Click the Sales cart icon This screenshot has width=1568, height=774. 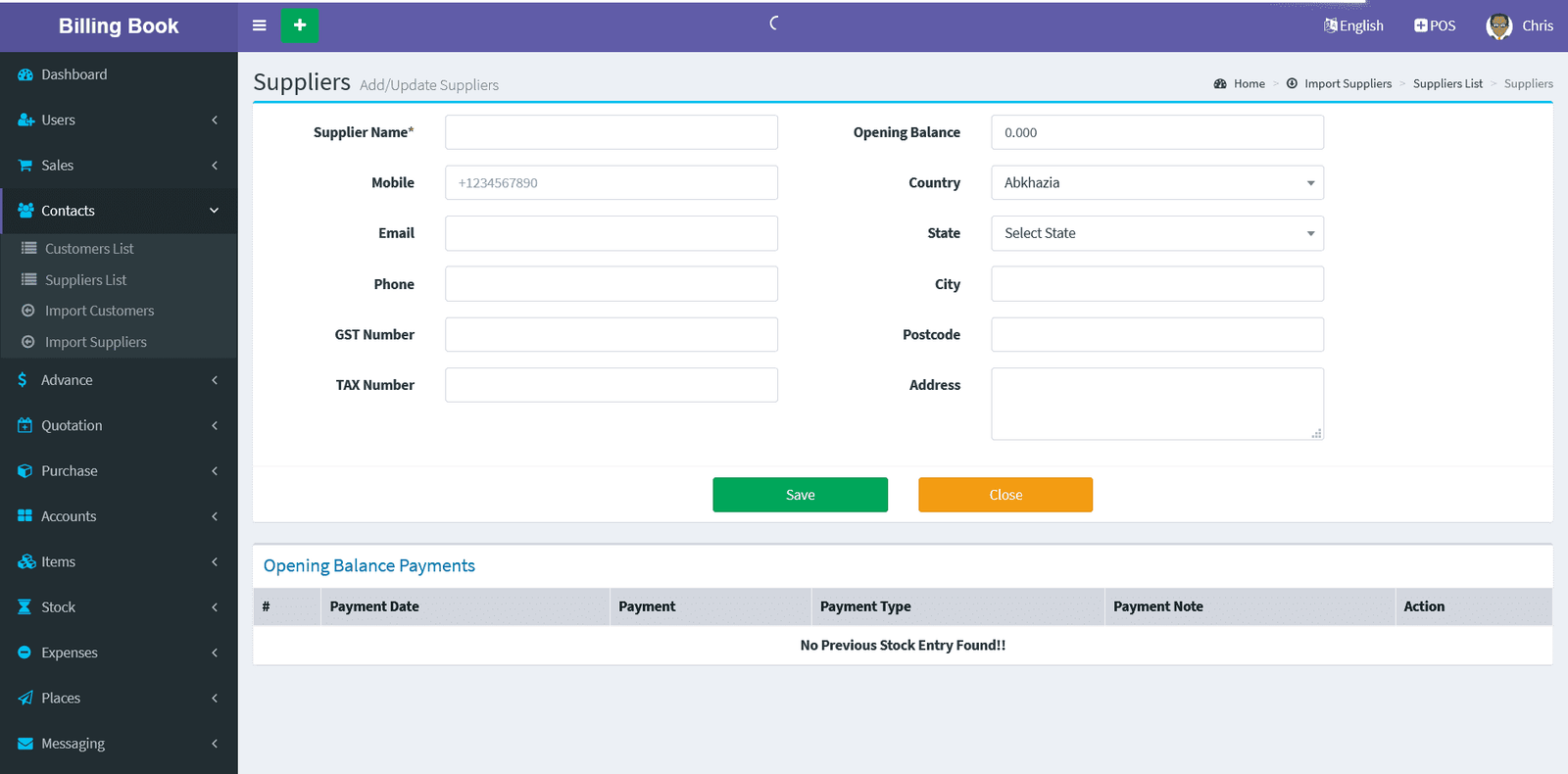click(25, 166)
